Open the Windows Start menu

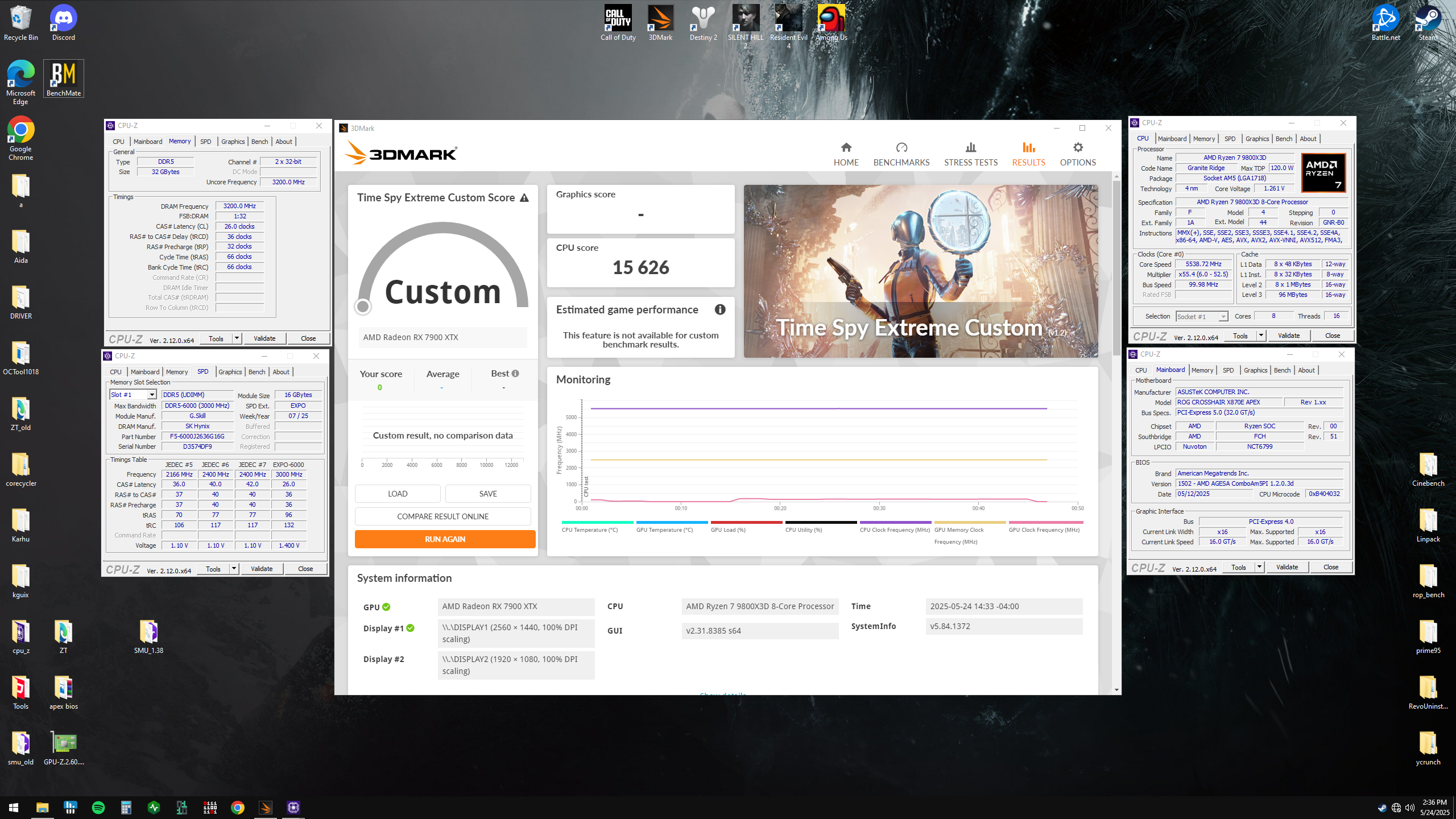pos(14,807)
